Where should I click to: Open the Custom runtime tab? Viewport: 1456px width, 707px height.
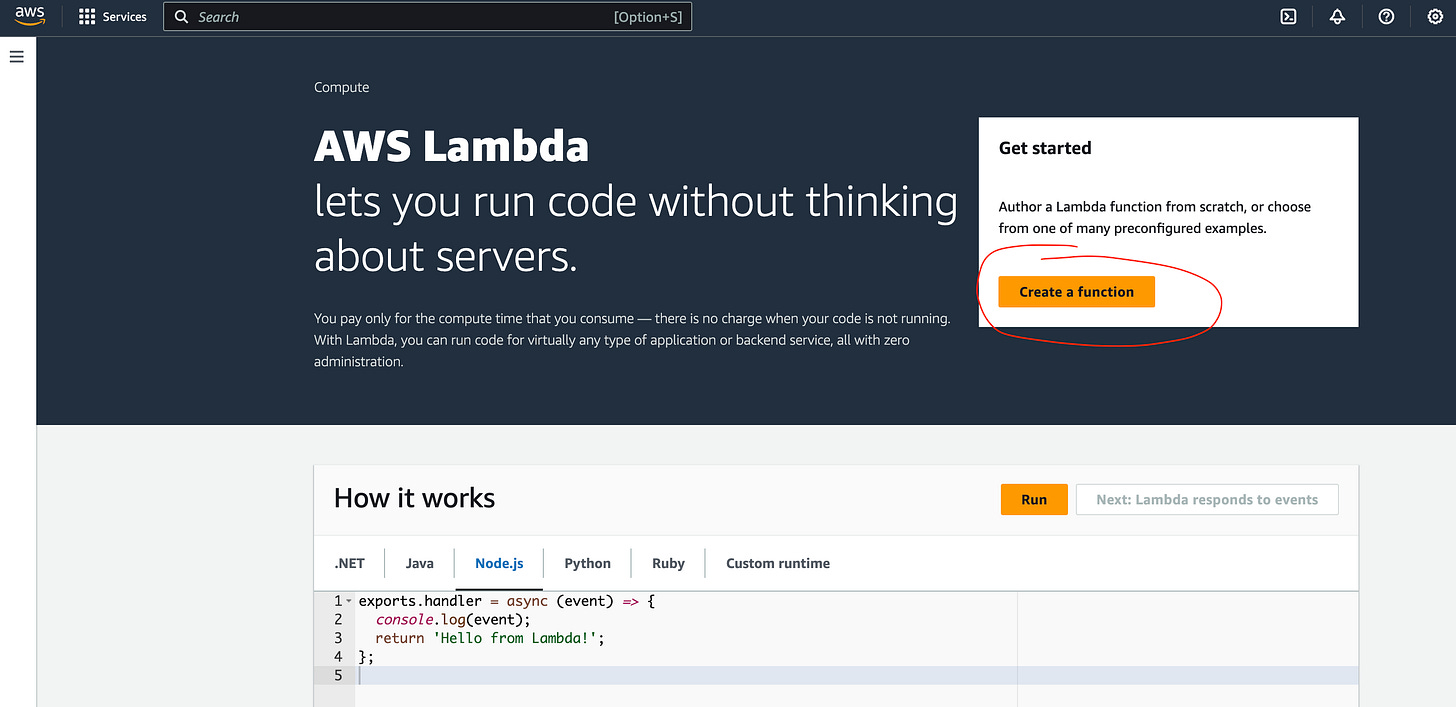click(778, 563)
